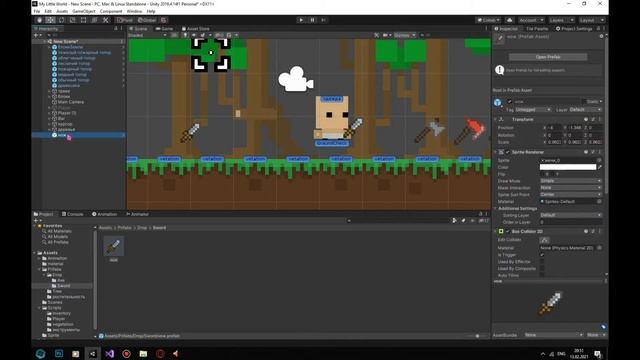Image resolution: width=640 pixels, height=360 pixels.
Task: Toggle Used By Composite checkbox
Action: point(542,269)
